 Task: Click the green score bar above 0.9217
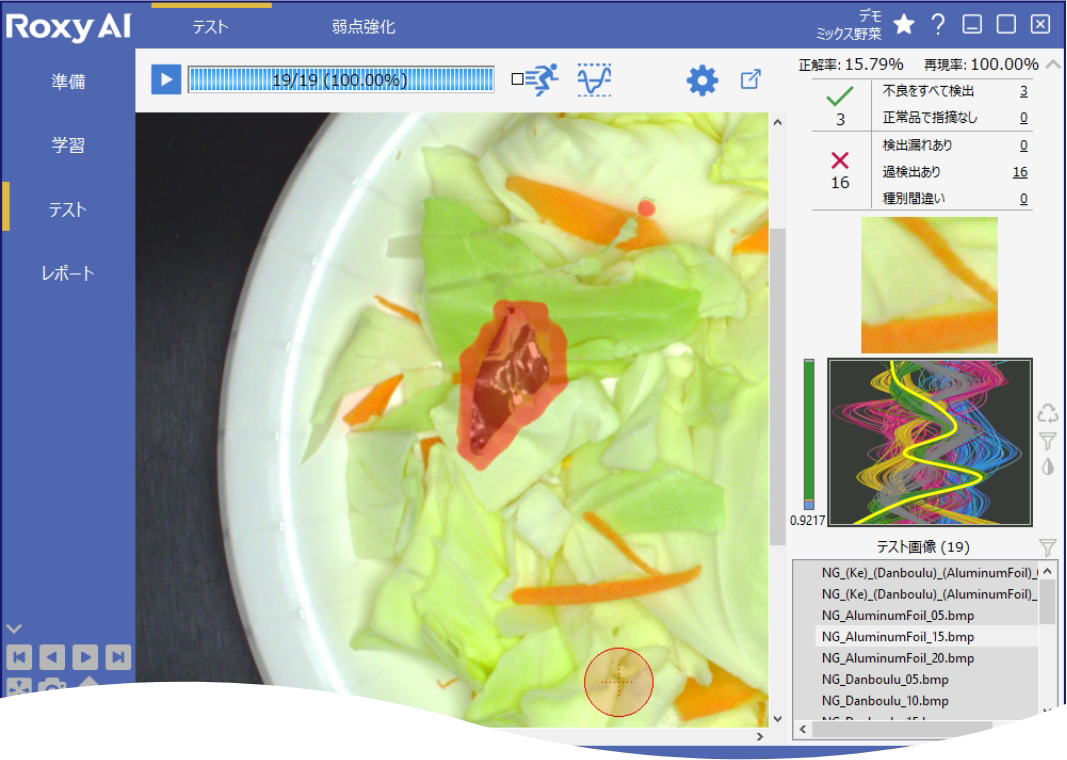(809, 435)
